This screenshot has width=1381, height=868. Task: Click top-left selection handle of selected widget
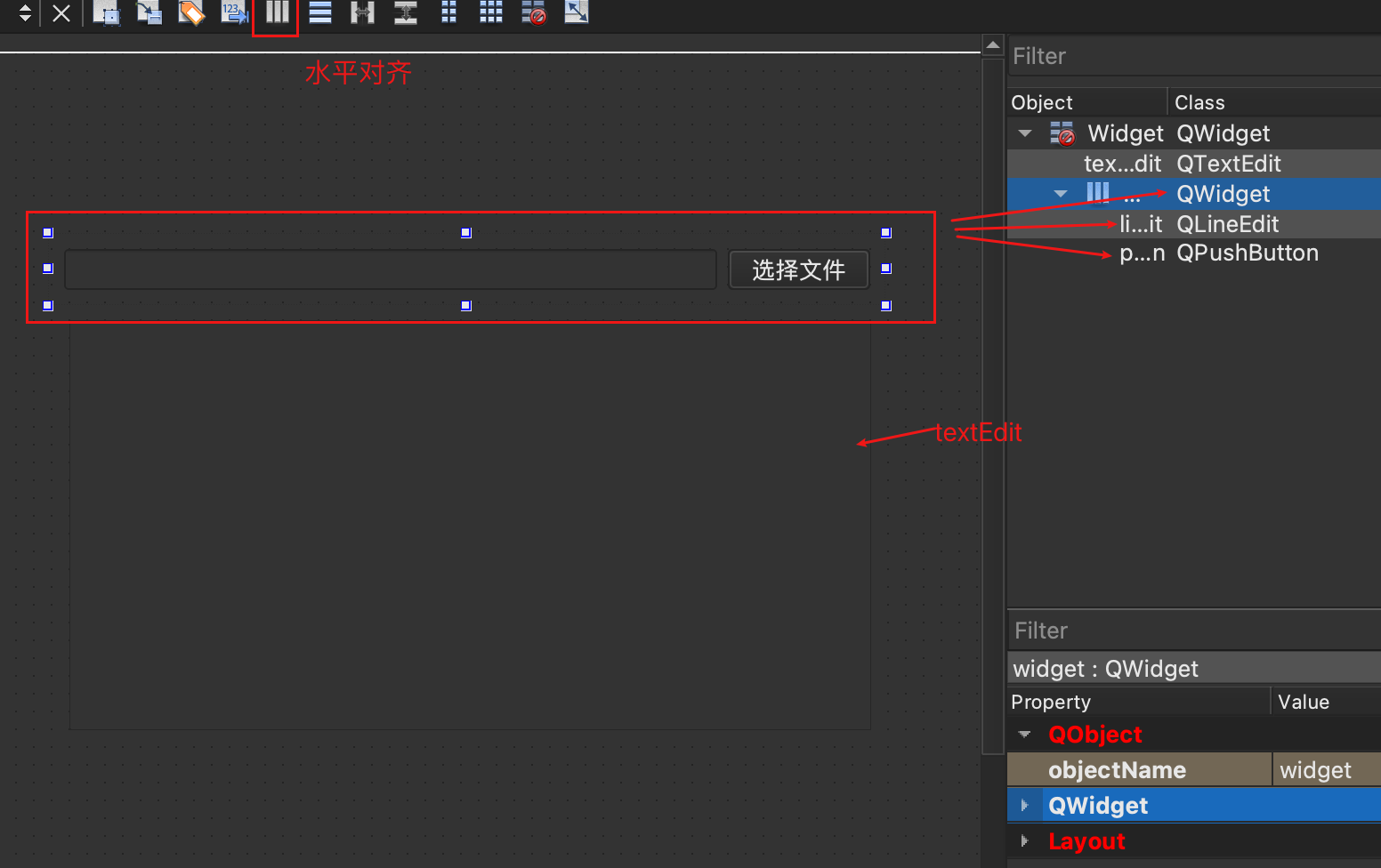coord(48,233)
